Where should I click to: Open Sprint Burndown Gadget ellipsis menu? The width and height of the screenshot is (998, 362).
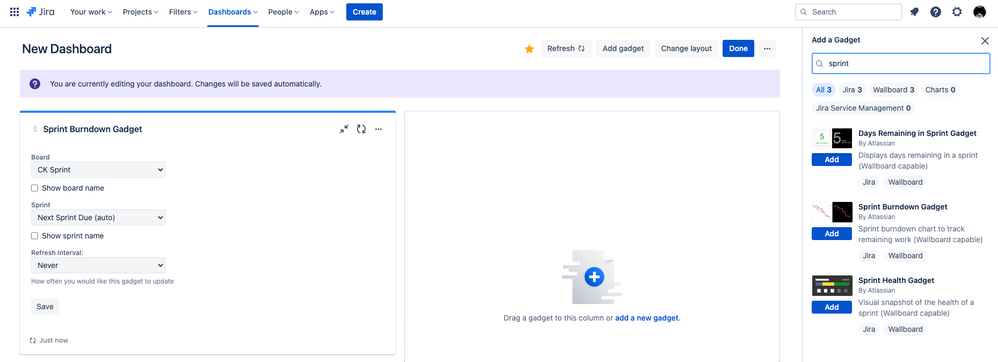point(378,129)
